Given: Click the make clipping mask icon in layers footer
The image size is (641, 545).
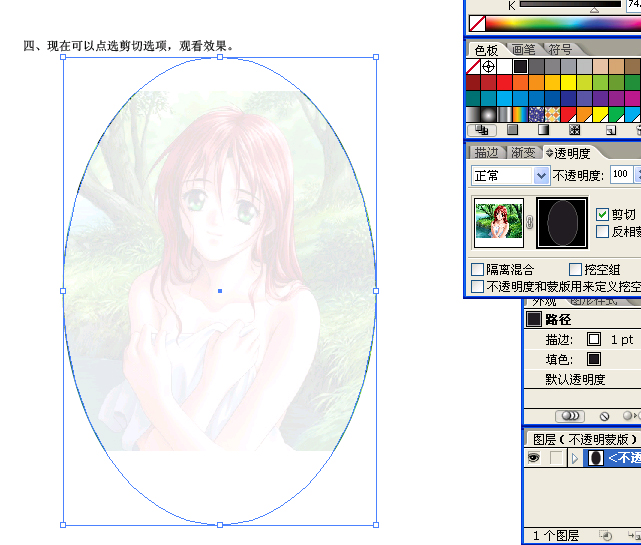Looking at the screenshot, I should pos(606,535).
